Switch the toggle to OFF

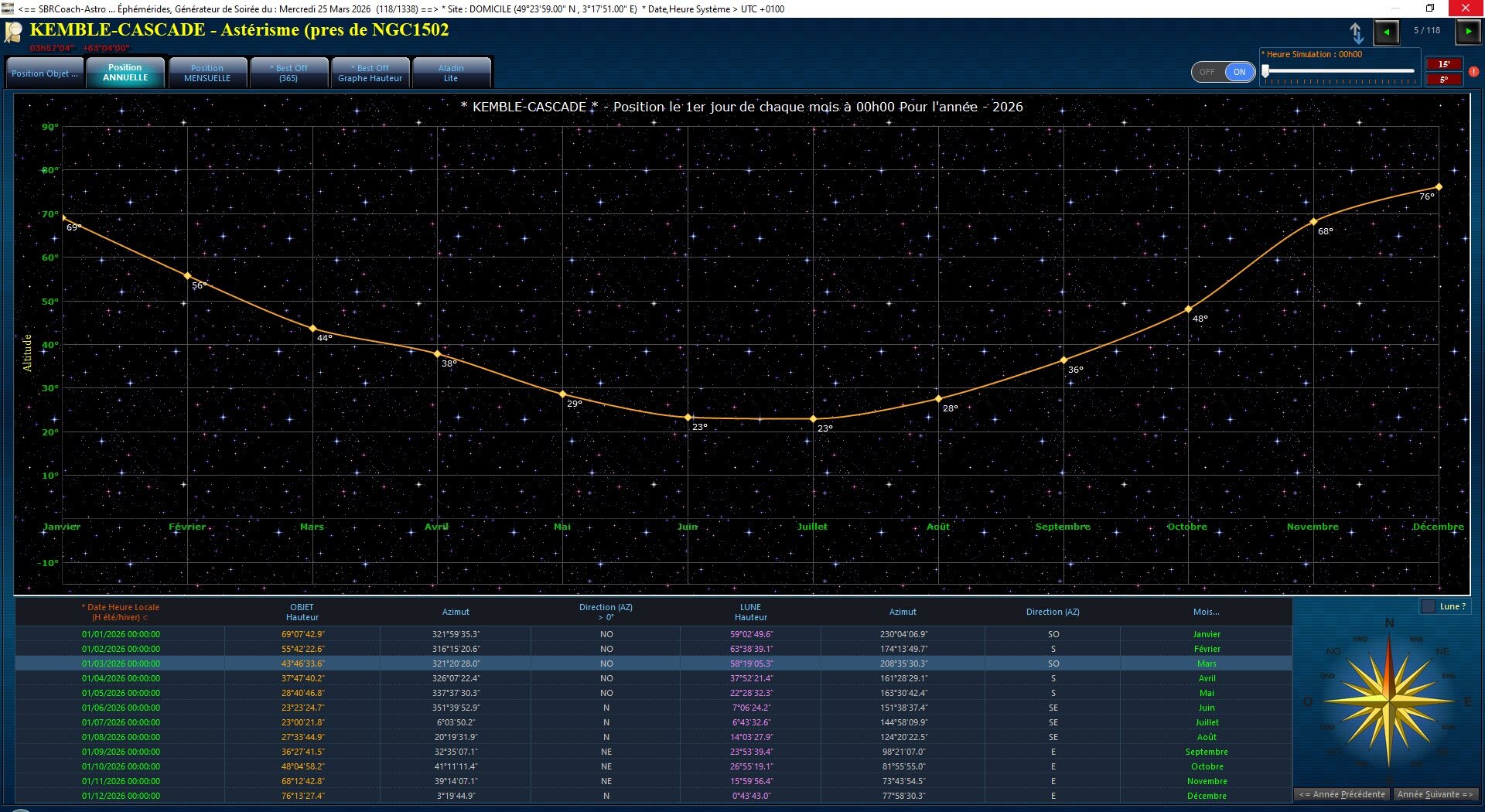click(1207, 72)
